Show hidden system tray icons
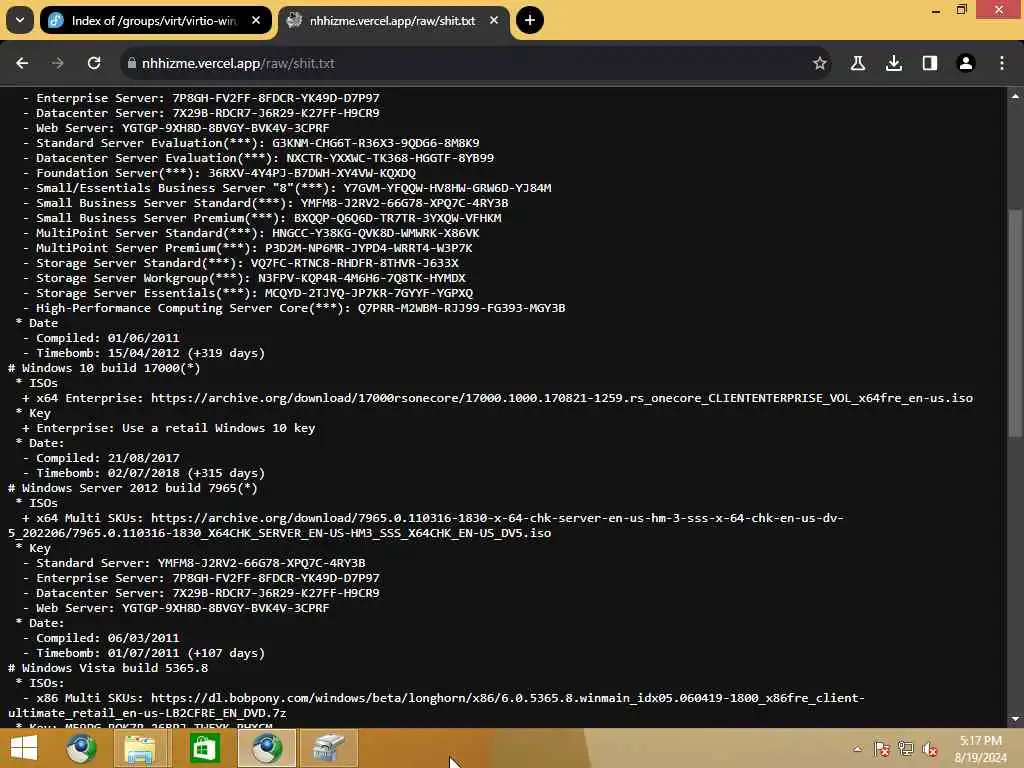 [857, 749]
